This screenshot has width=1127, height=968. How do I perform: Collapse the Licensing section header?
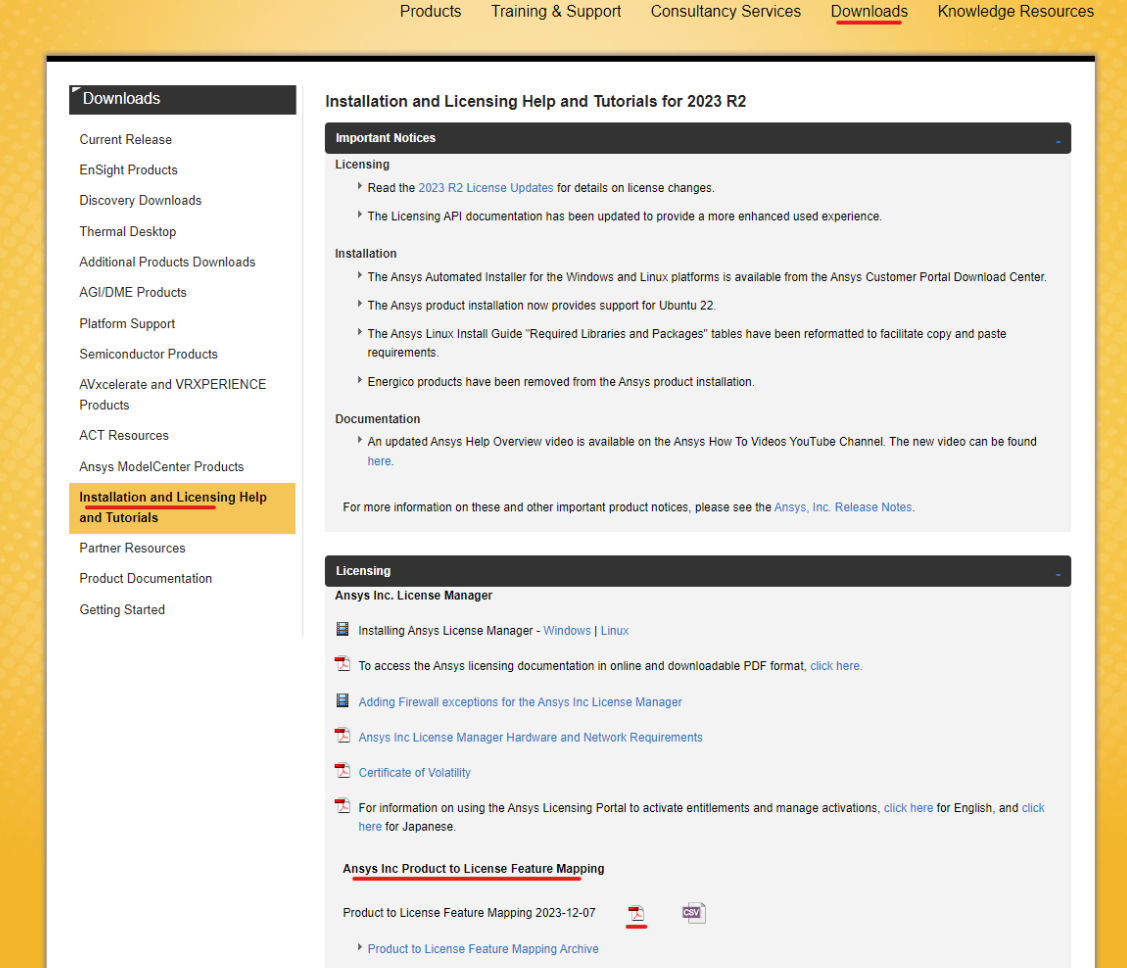pyautogui.click(x=1057, y=572)
